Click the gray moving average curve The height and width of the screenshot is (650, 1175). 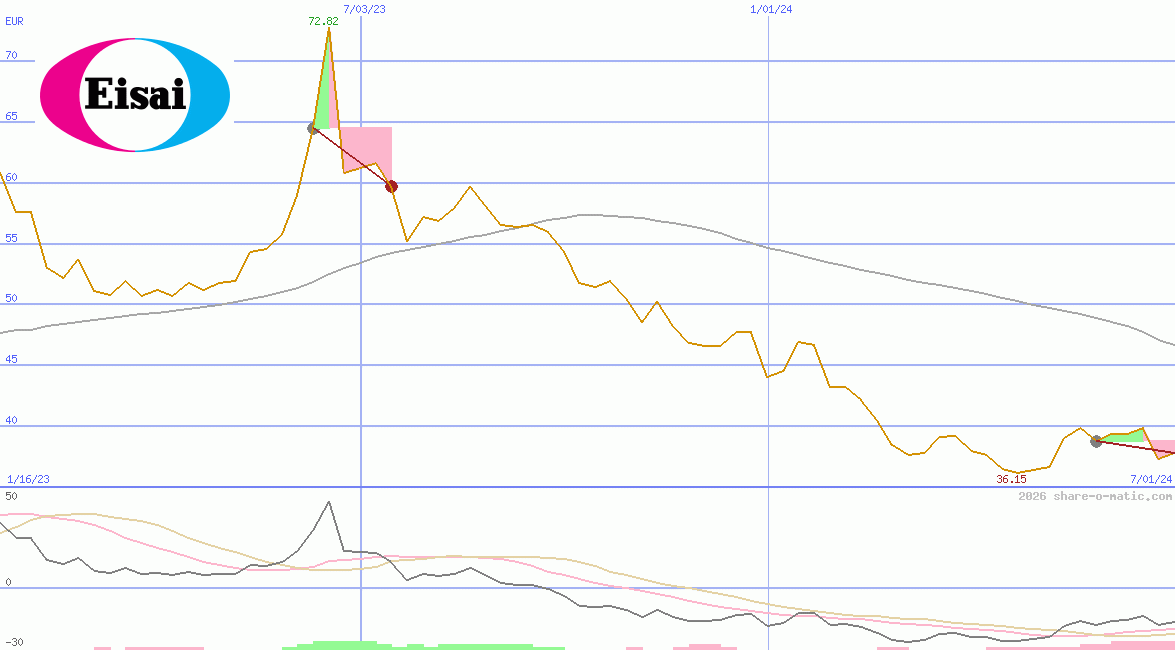[x=590, y=214]
